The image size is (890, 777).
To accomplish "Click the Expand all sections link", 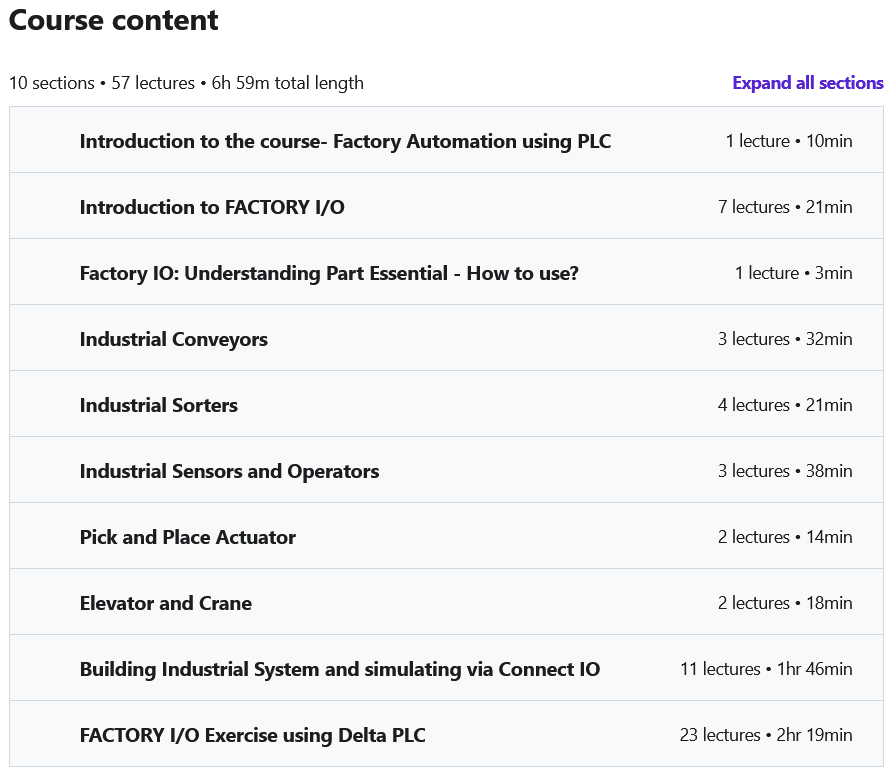I will 807,83.
